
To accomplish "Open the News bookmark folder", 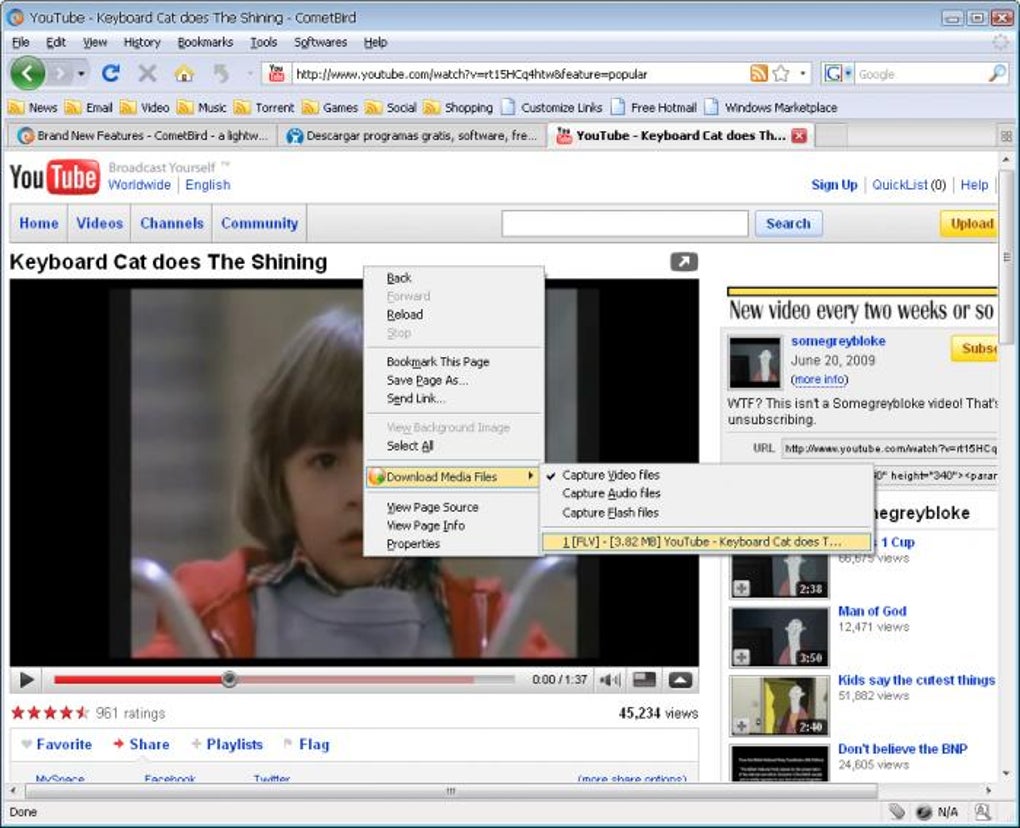I will (33, 107).
